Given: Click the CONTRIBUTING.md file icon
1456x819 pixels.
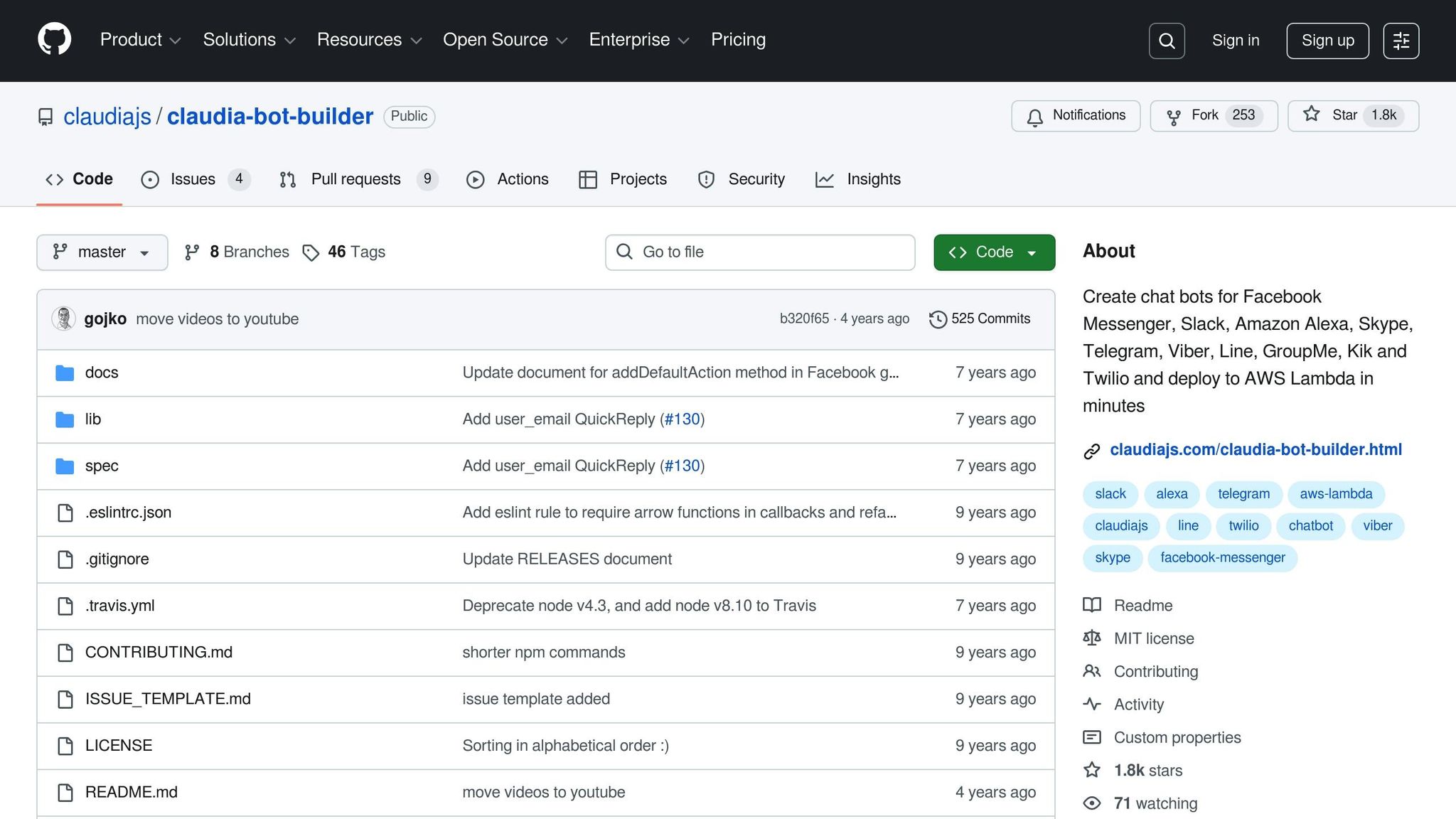Looking at the screenshot, I should pos(65,653).
